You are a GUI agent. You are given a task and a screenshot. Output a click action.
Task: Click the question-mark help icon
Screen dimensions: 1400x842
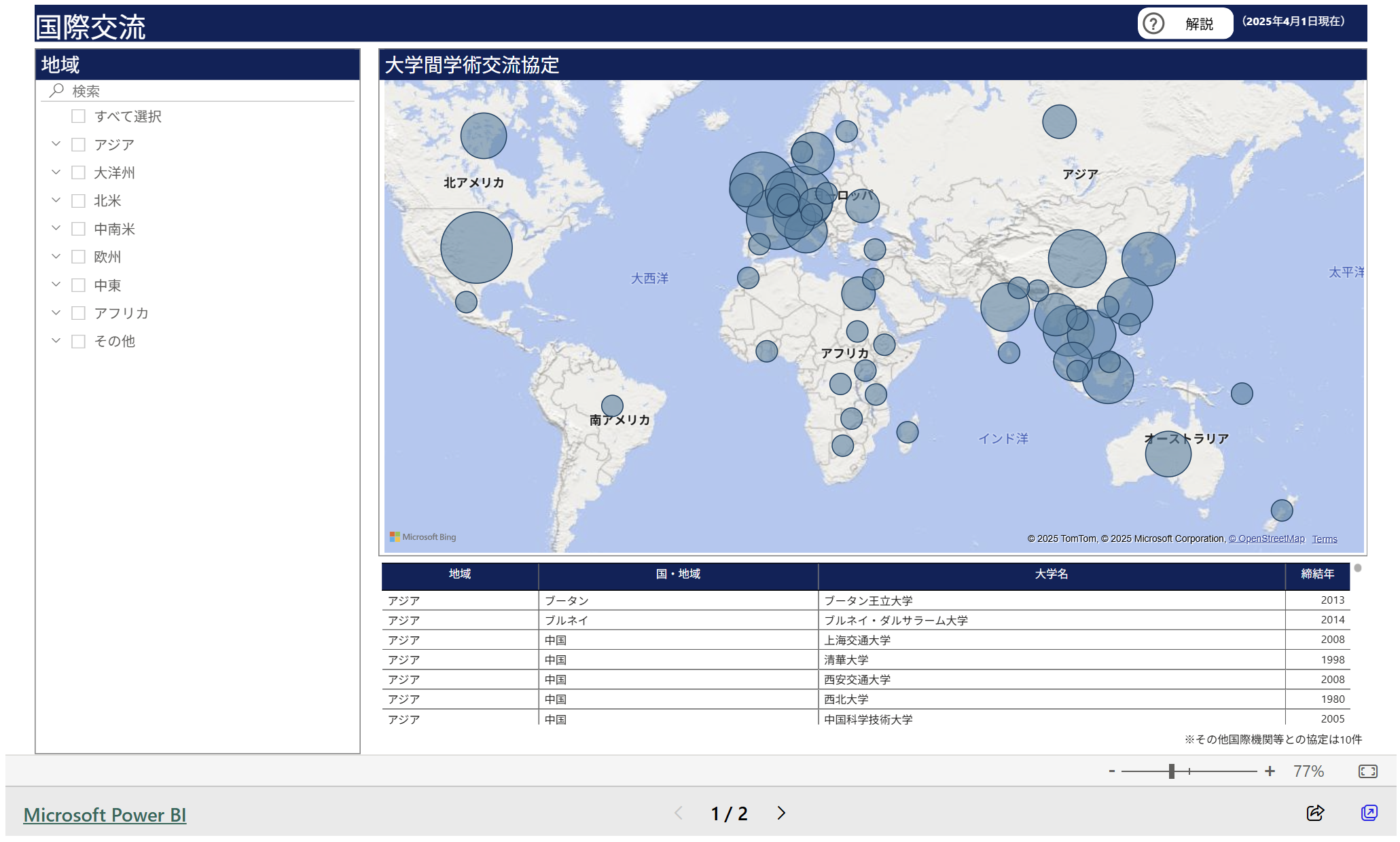(x=1153, y=24)
